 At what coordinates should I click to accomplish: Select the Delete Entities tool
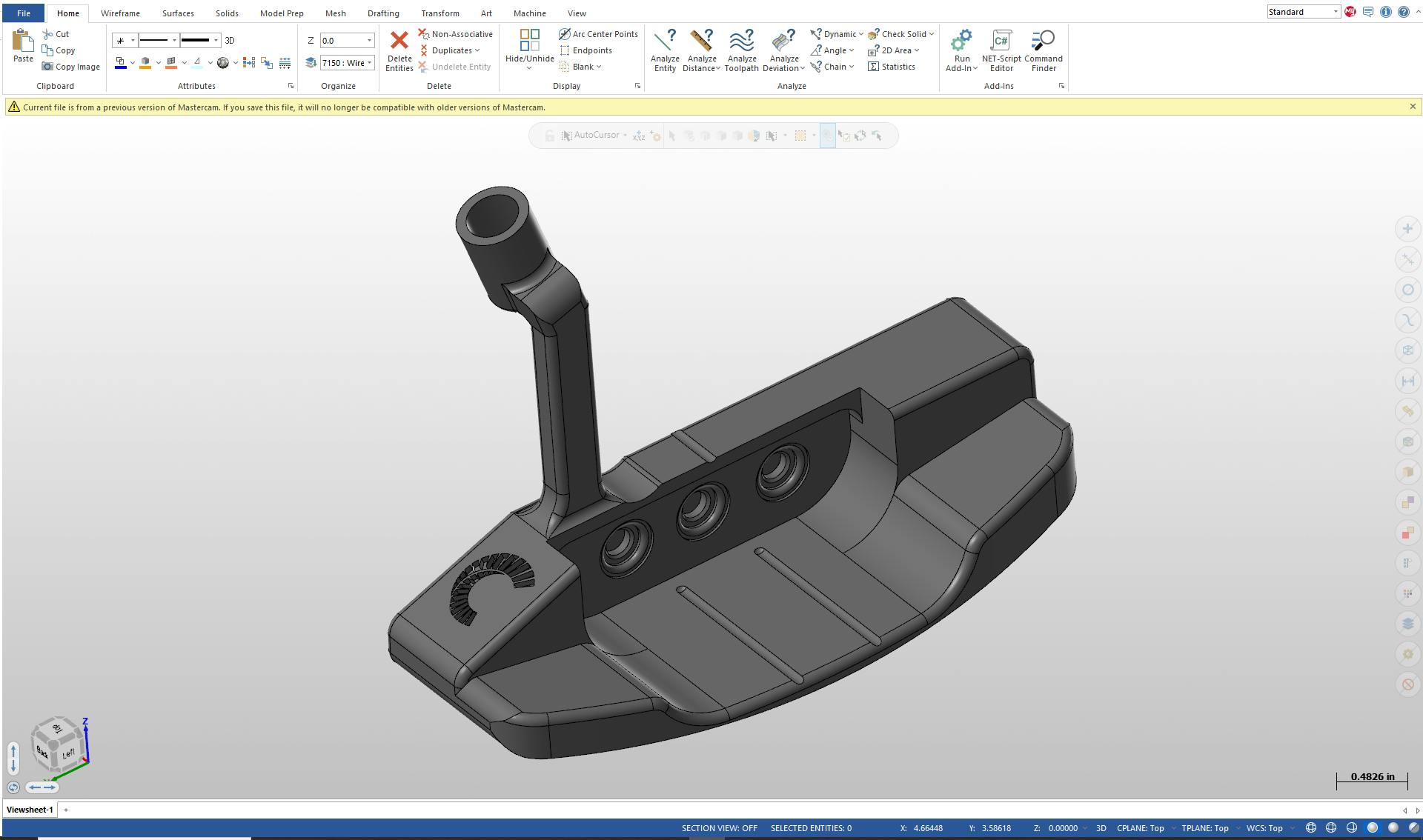coord(399,50)
